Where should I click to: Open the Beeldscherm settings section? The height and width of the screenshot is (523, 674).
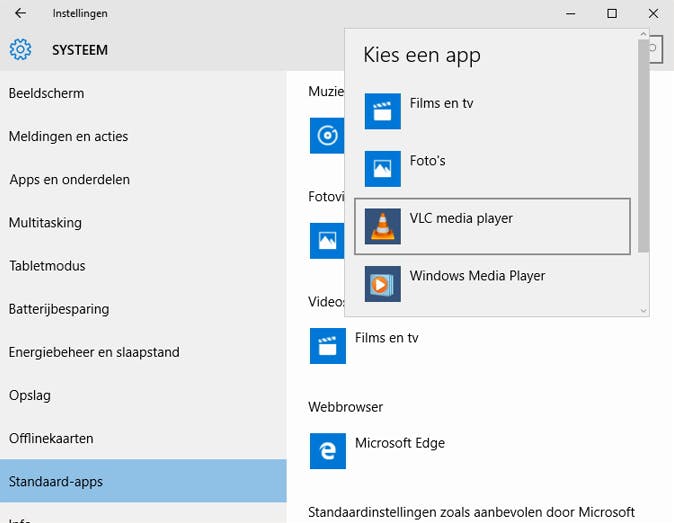pos(46,93)
